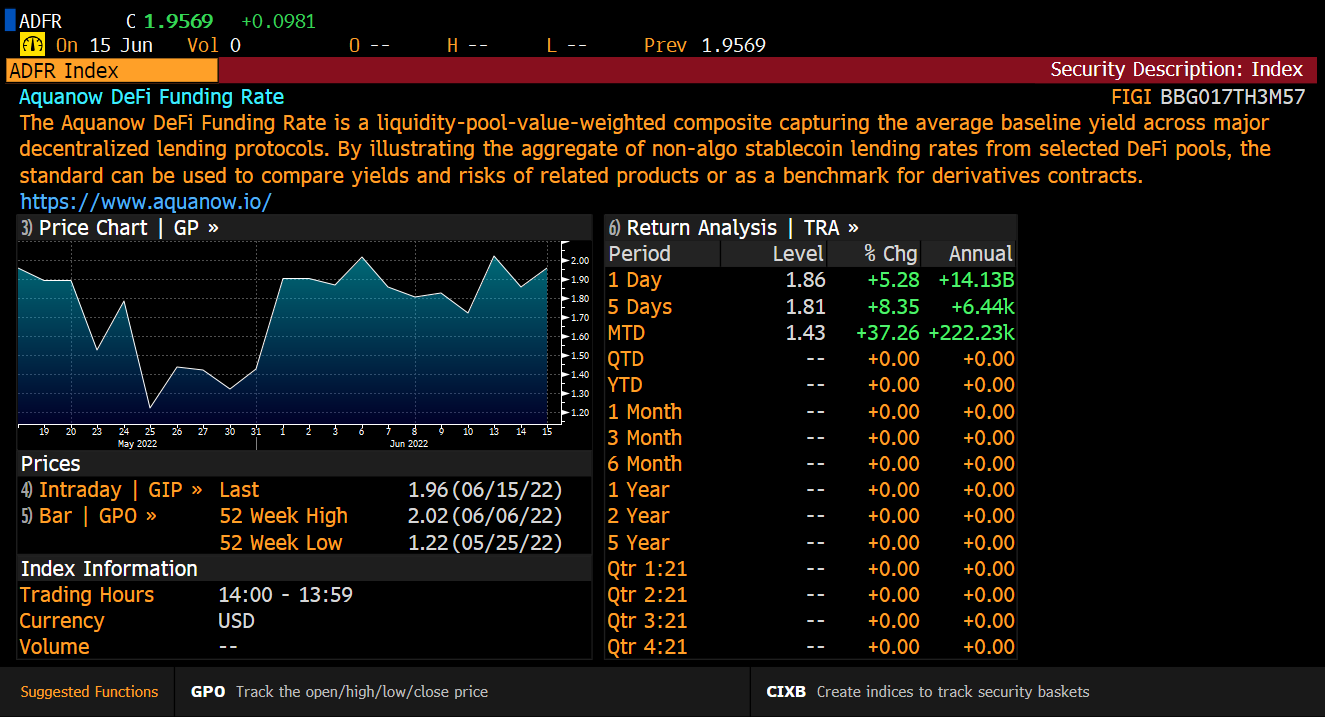Click the Trading Hours label
Screen dimensions: 1325x717
87,595
